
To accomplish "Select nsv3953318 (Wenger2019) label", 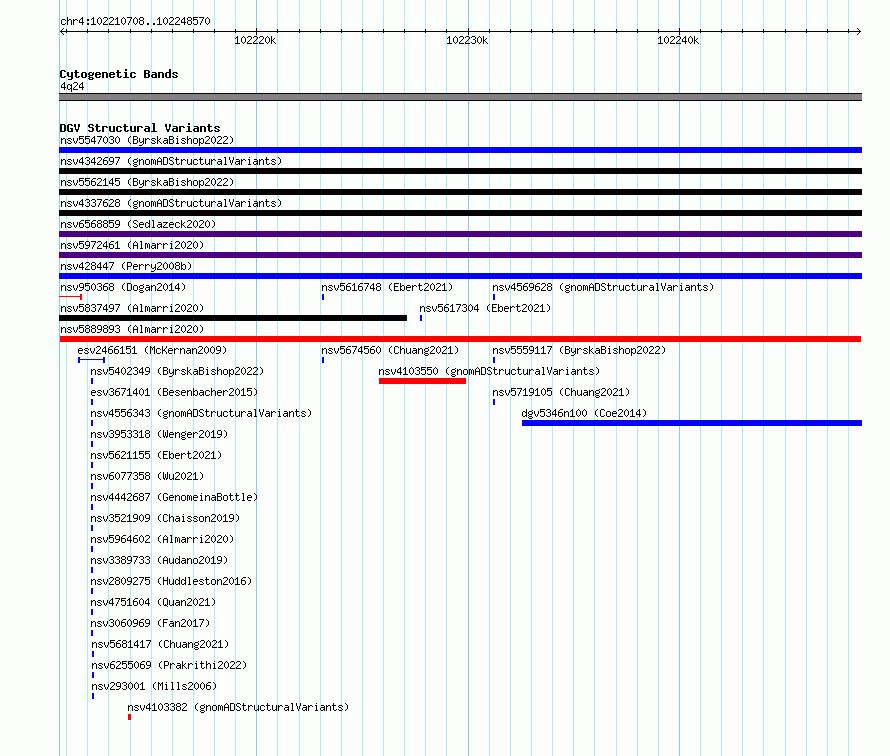I will point(159,434).
